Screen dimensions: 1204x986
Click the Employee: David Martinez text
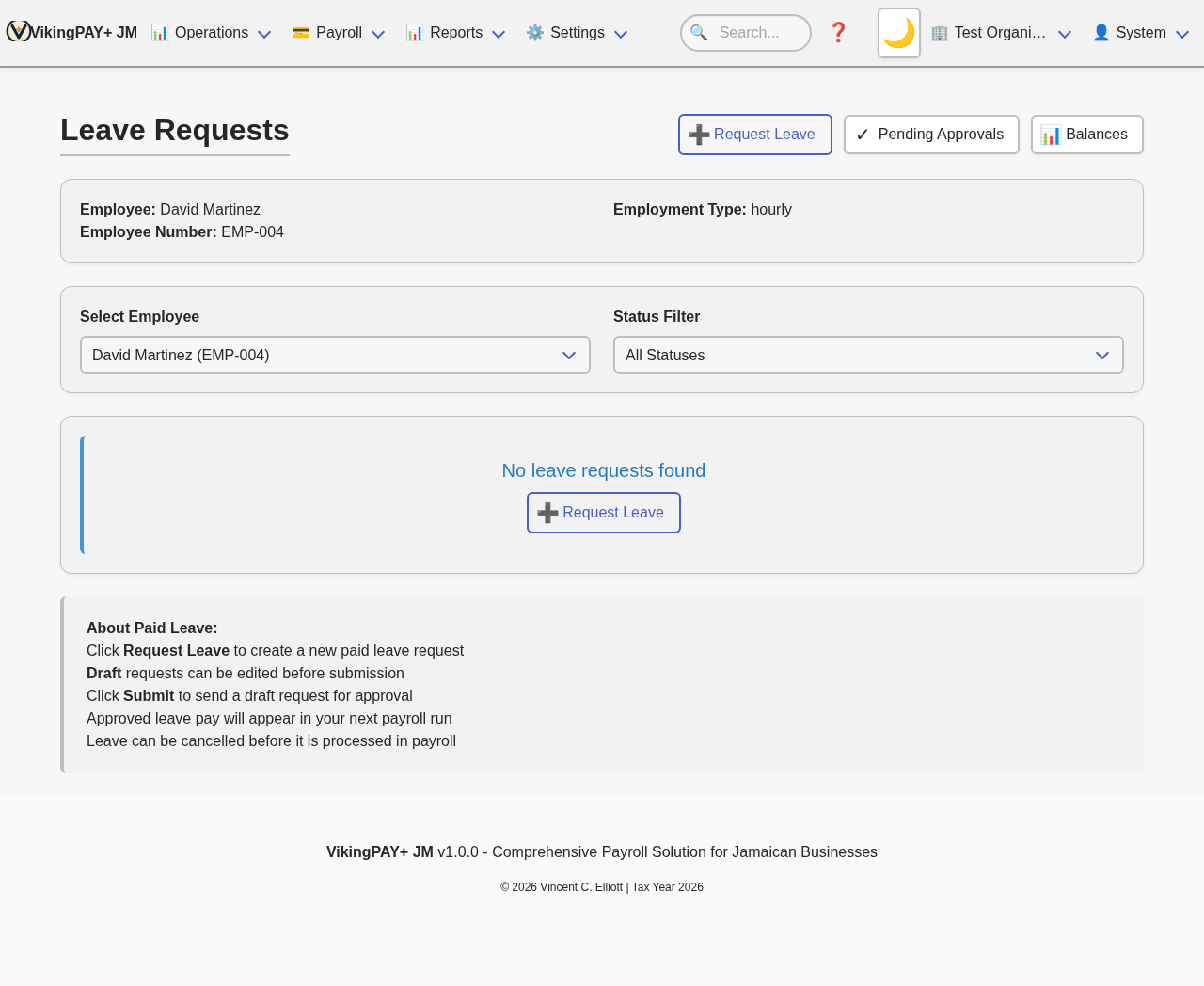pos(170,210)
